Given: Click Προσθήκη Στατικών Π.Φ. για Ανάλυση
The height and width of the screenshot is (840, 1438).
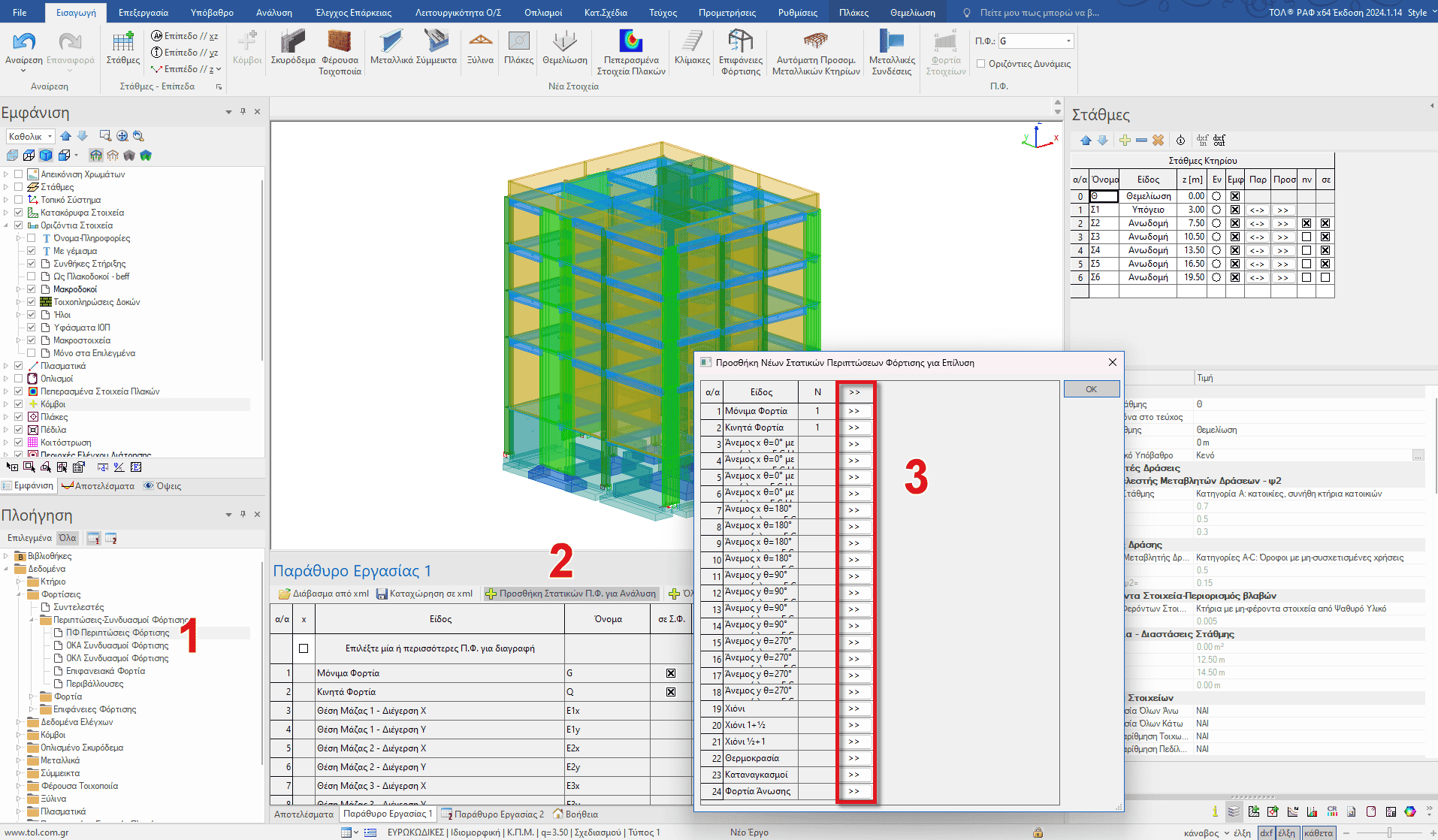Looking at the screenshot, I should coord(571,594).
